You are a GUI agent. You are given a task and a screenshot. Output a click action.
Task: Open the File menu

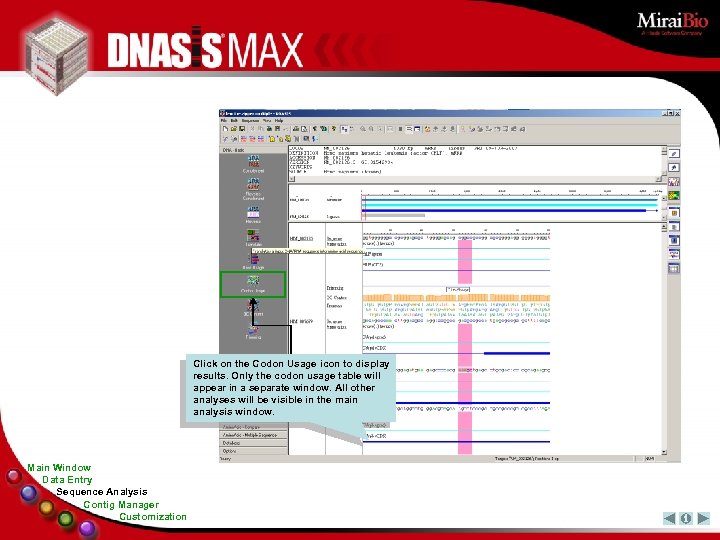pos(224,120)
